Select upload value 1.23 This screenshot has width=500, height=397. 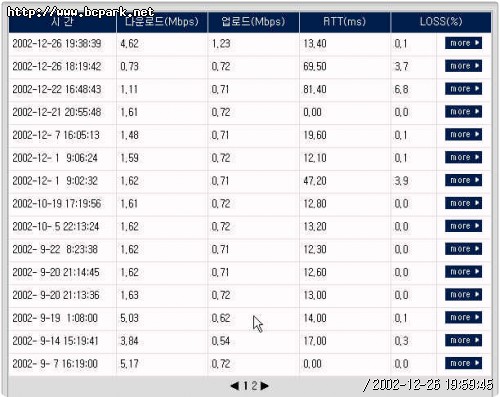(221, 44)
